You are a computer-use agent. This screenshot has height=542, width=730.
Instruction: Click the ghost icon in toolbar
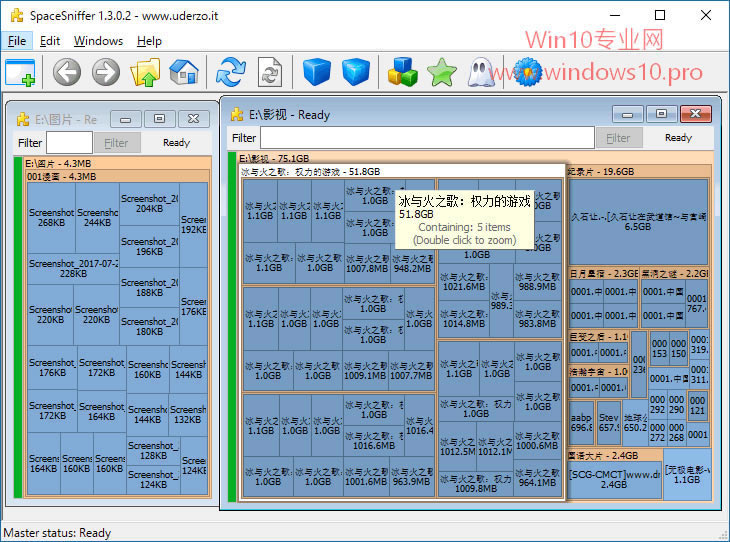[481, 72]
